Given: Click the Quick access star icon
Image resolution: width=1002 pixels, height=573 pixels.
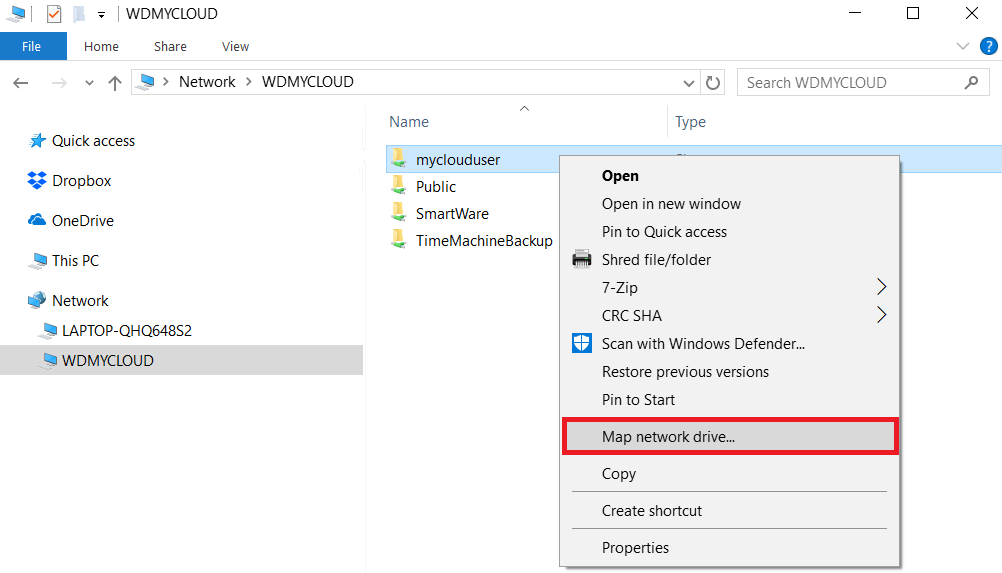Looking at the screenshot, I should pos(37,141).
